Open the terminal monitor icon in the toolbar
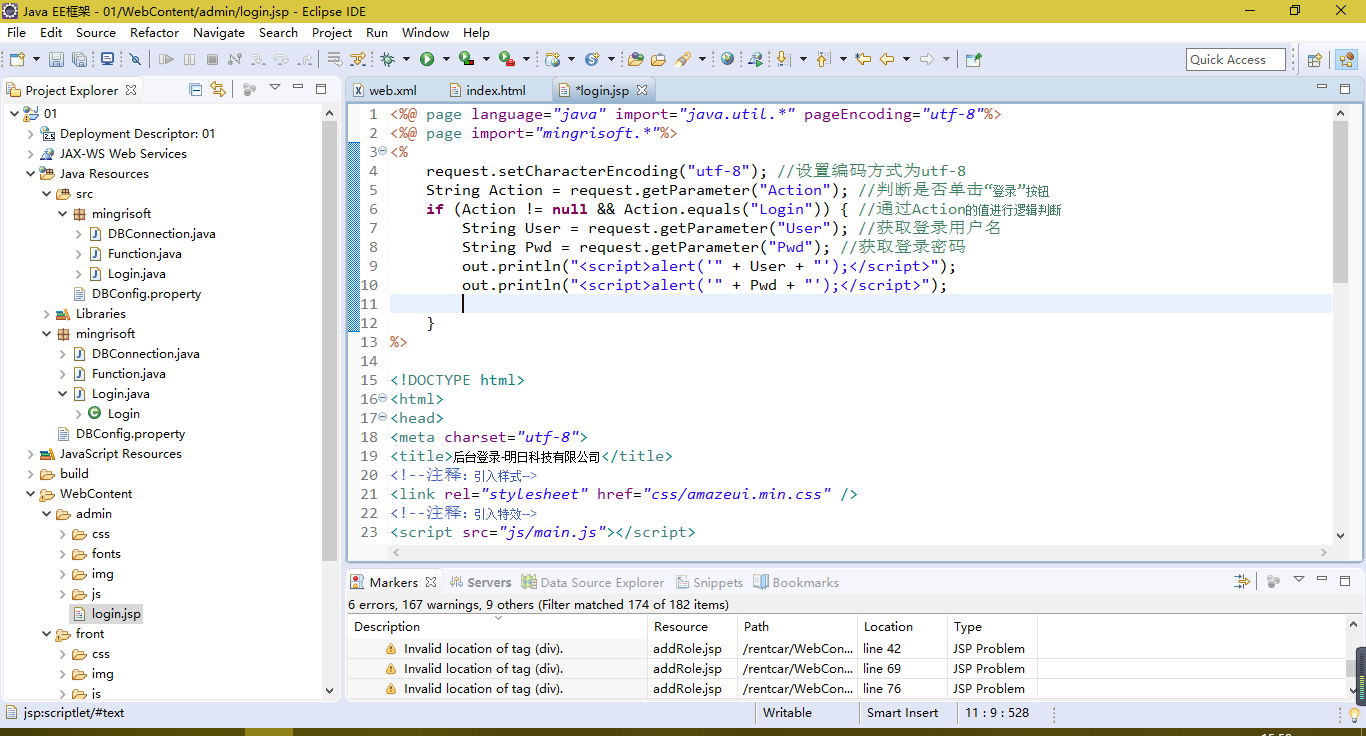 tap(107, 60)
